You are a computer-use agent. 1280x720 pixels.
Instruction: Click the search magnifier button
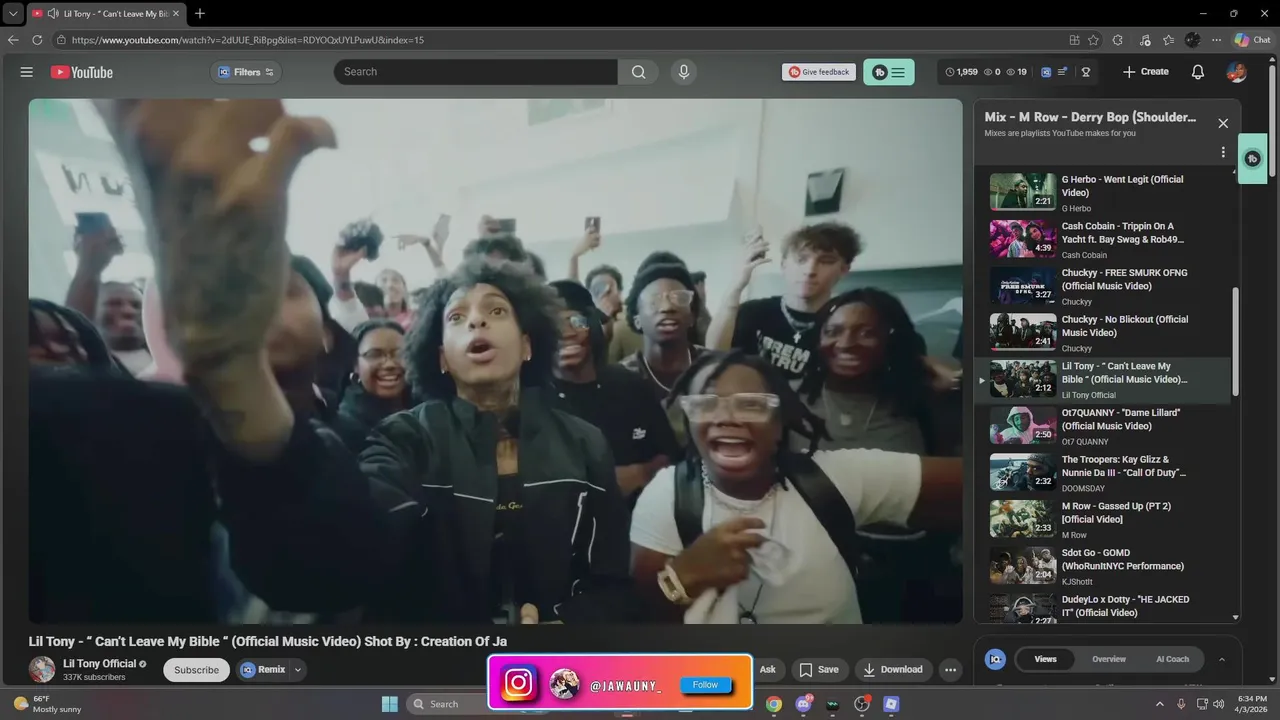[638, 72]
